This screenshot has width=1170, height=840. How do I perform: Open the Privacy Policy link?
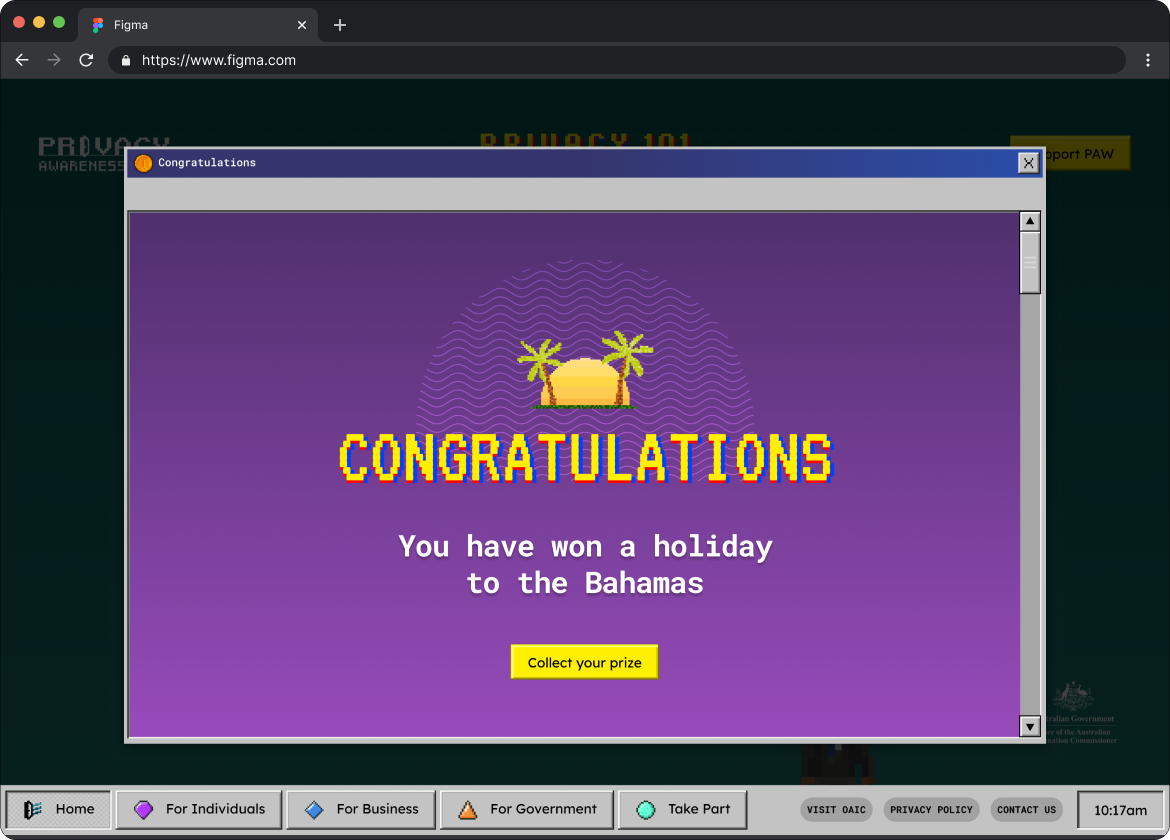(931, 810)
